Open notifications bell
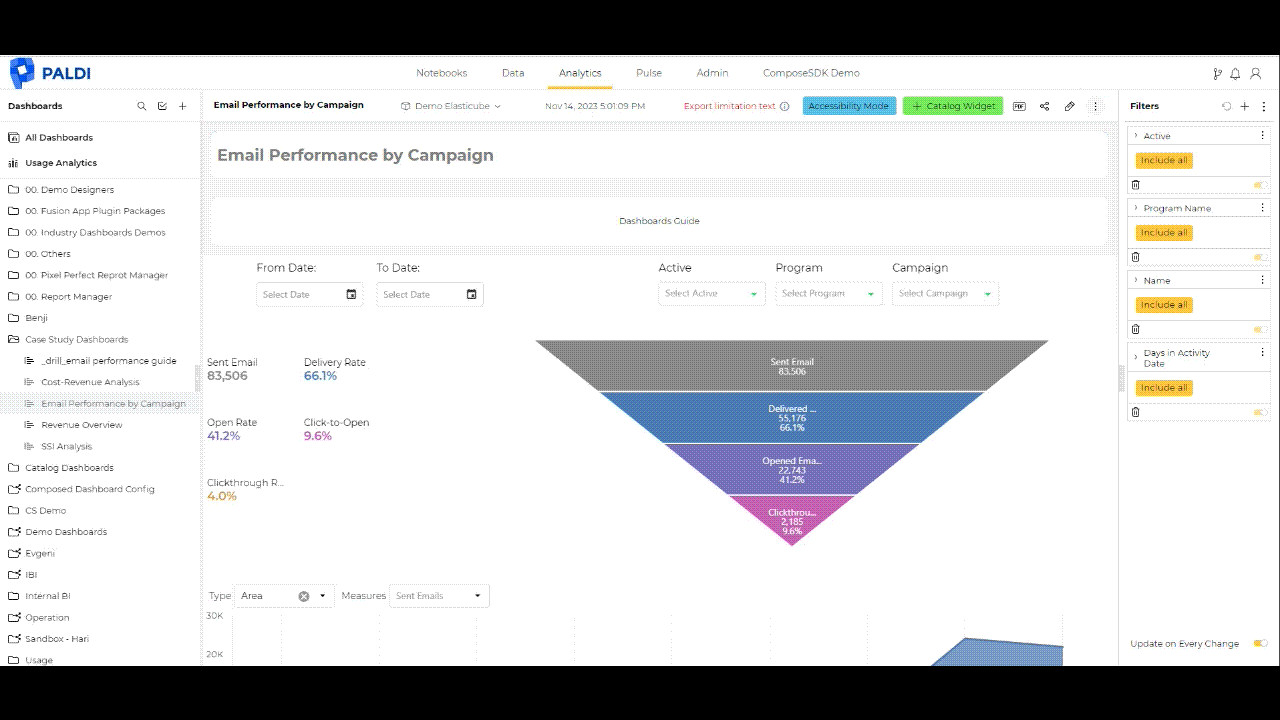The image size is (1280, 720). (1235, 74)
